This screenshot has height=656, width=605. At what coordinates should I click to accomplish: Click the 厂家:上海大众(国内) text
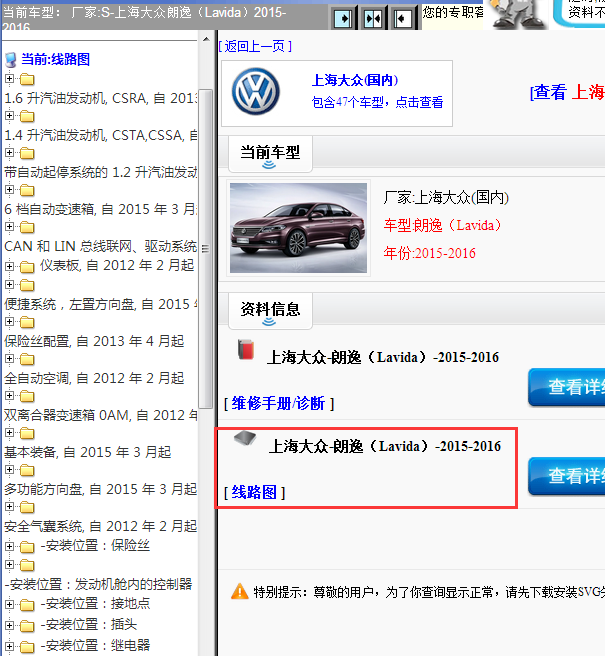(446, 197)
